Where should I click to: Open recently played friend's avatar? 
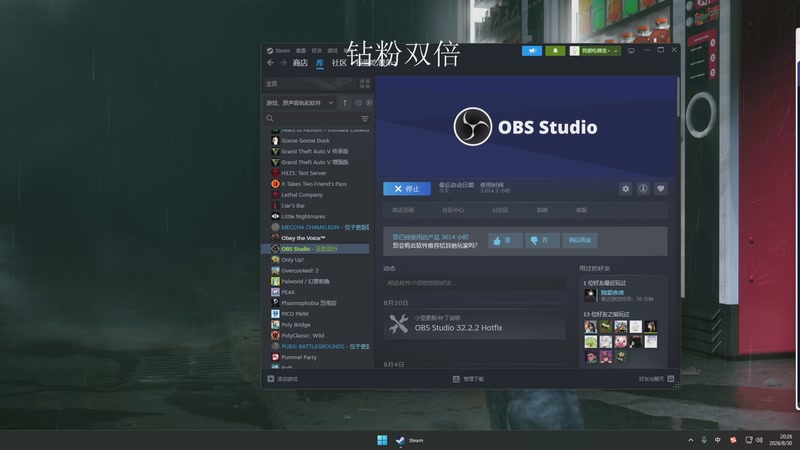(590, 295)
